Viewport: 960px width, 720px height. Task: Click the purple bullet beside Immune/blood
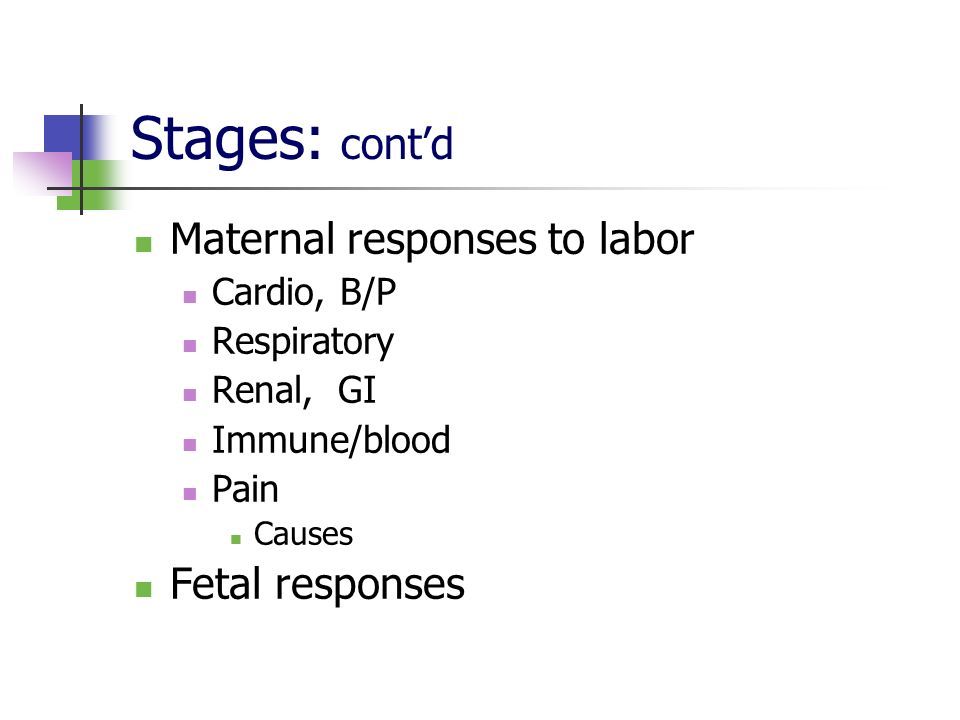click(190, 444)
